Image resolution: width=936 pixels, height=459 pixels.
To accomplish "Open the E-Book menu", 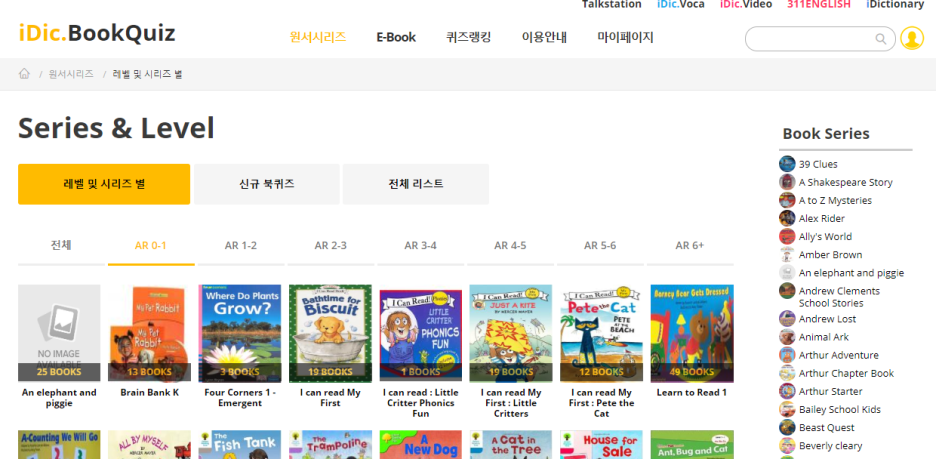I will pyautogui.click(x=396, y=37).
